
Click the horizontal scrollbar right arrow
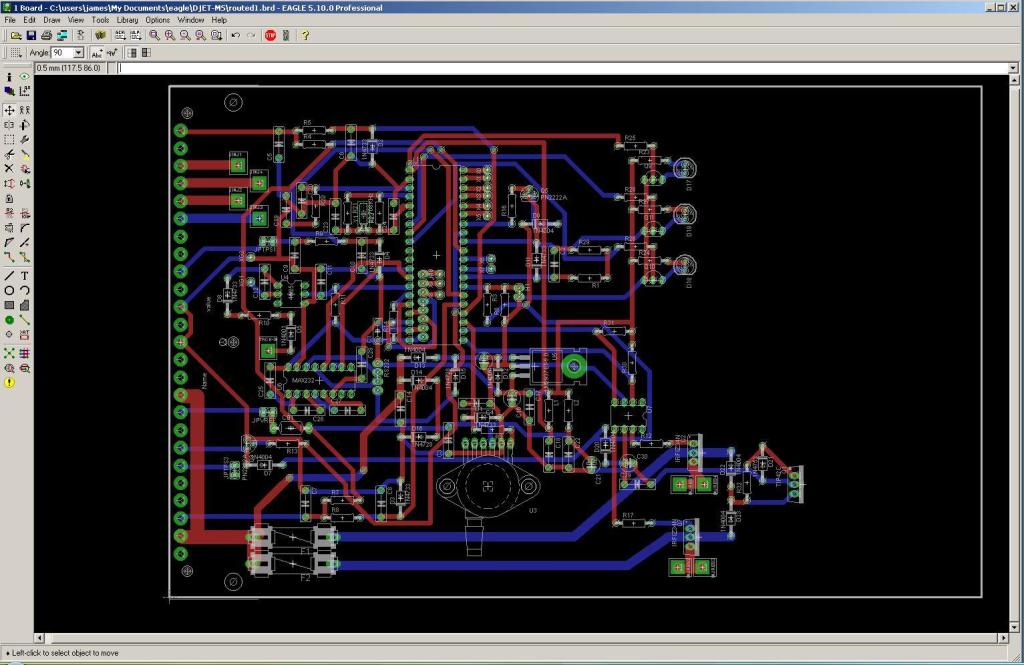[x=1003, y=638]
